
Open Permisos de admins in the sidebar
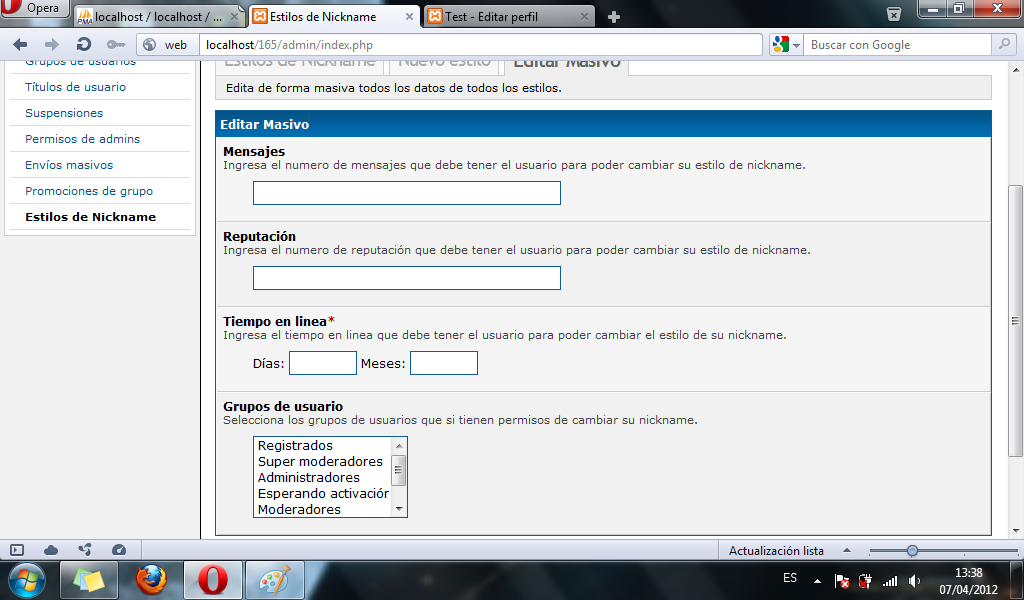point(82,139)
